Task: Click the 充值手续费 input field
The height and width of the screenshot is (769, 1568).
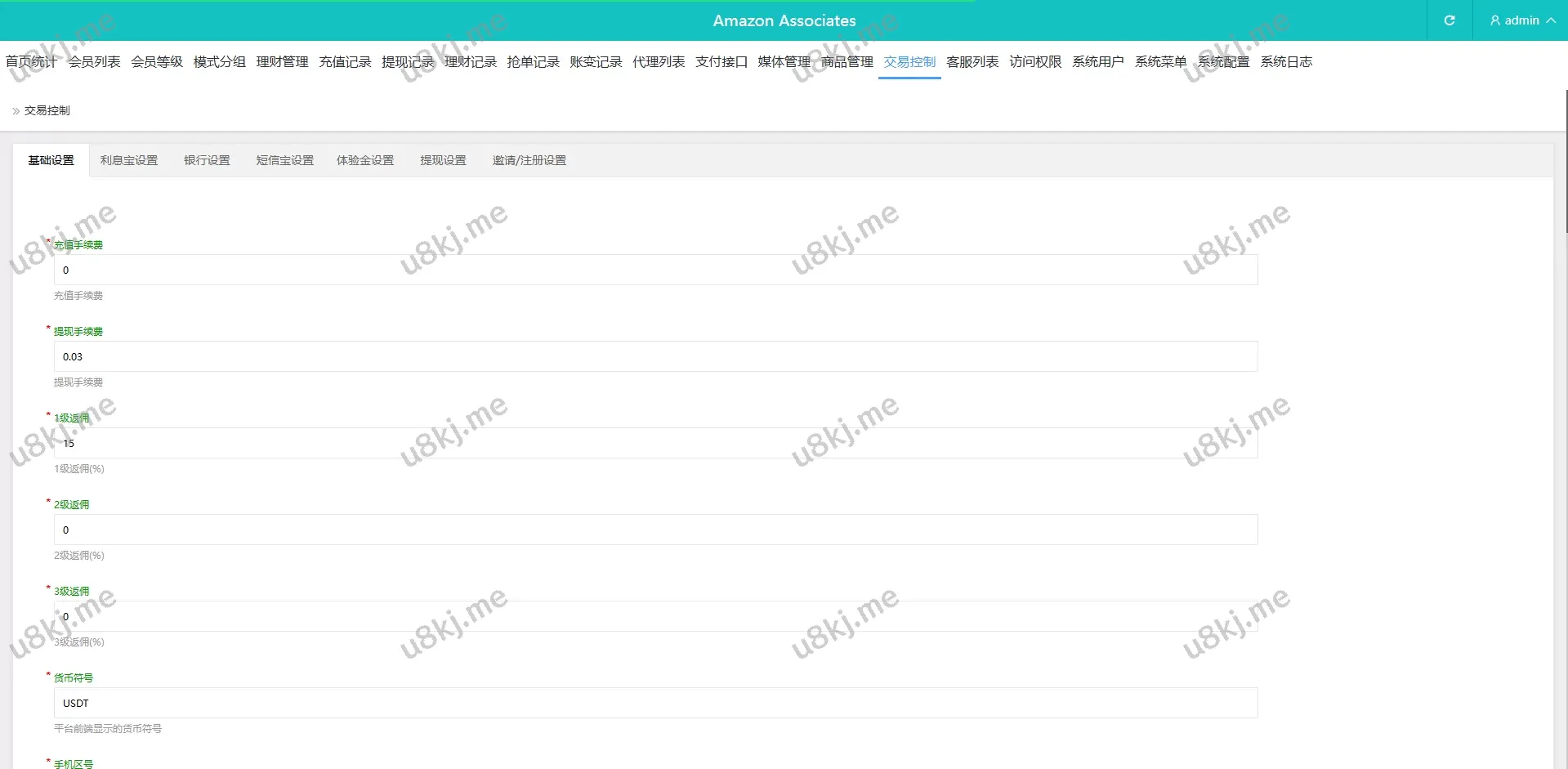Action: [654, 270]
